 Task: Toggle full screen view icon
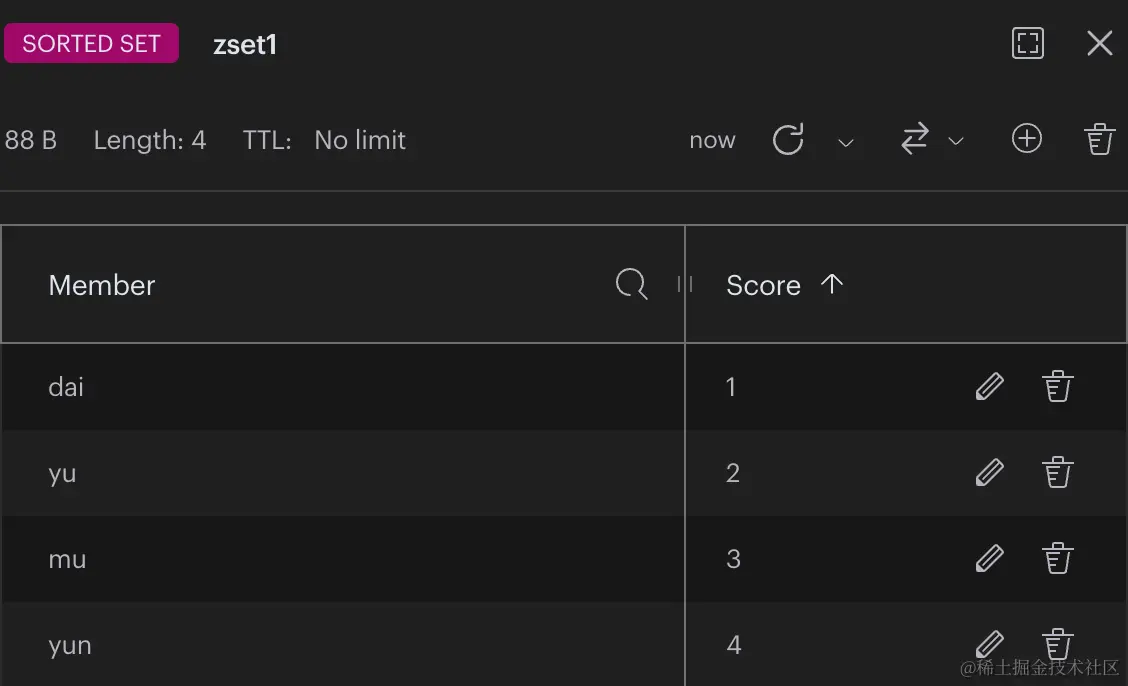click(1028, 43)
